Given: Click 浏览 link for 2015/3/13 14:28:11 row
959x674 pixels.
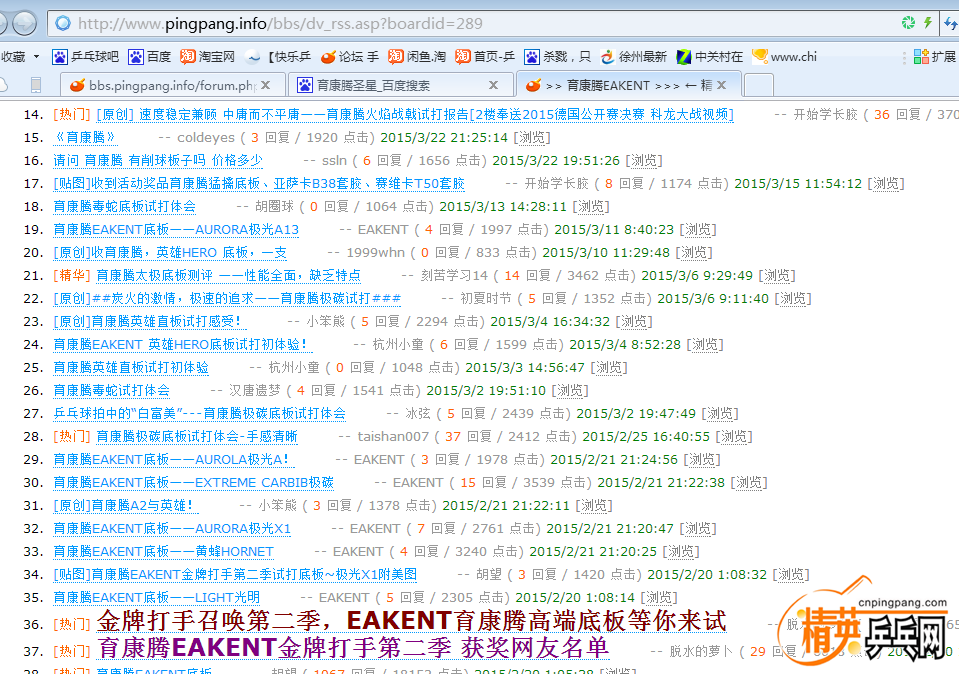Looking at the screenshot, I should point(591,207).
